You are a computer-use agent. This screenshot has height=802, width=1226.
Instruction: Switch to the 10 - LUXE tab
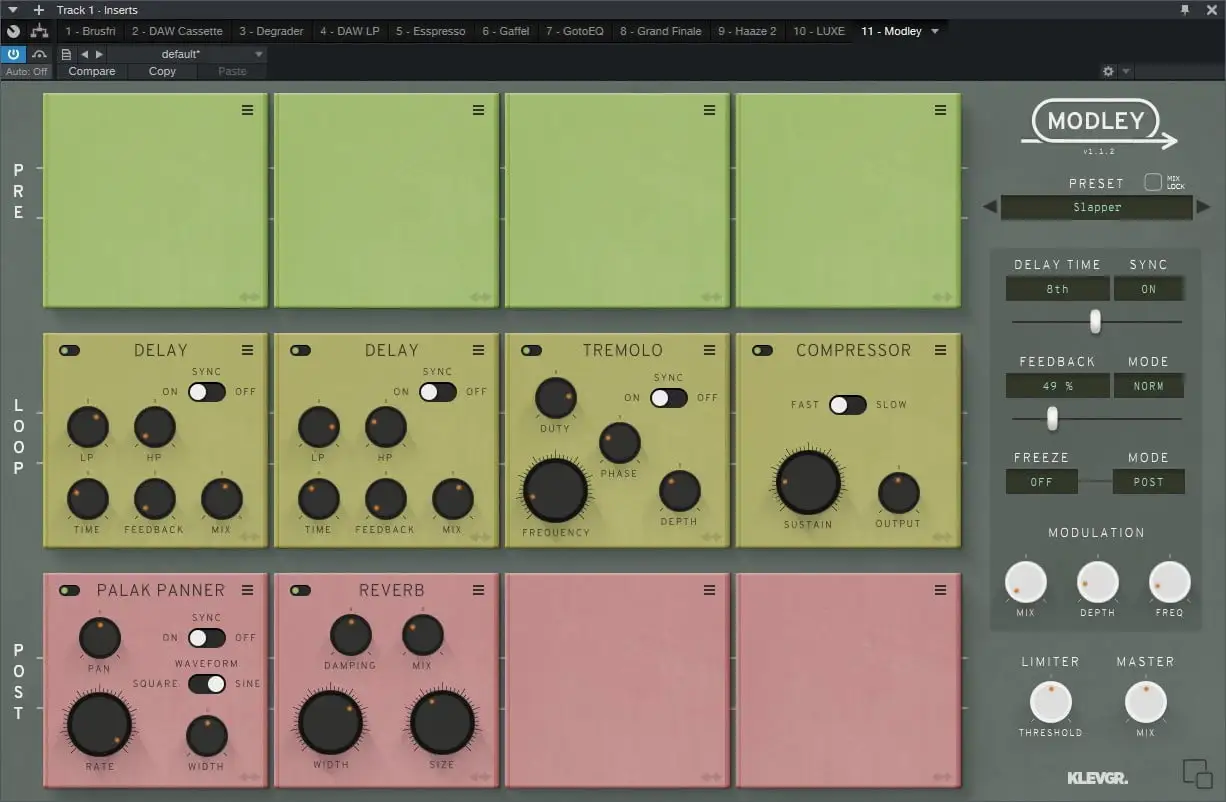(x=819, y=31)
